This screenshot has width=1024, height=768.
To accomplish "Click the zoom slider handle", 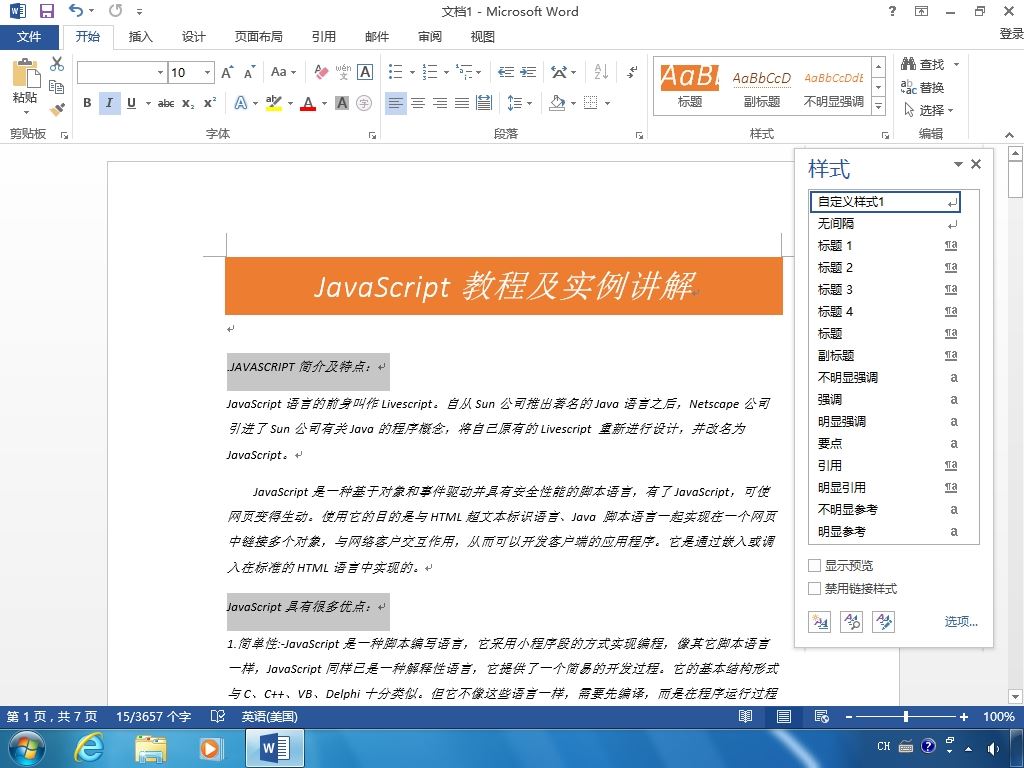I will tap(906, 716).
